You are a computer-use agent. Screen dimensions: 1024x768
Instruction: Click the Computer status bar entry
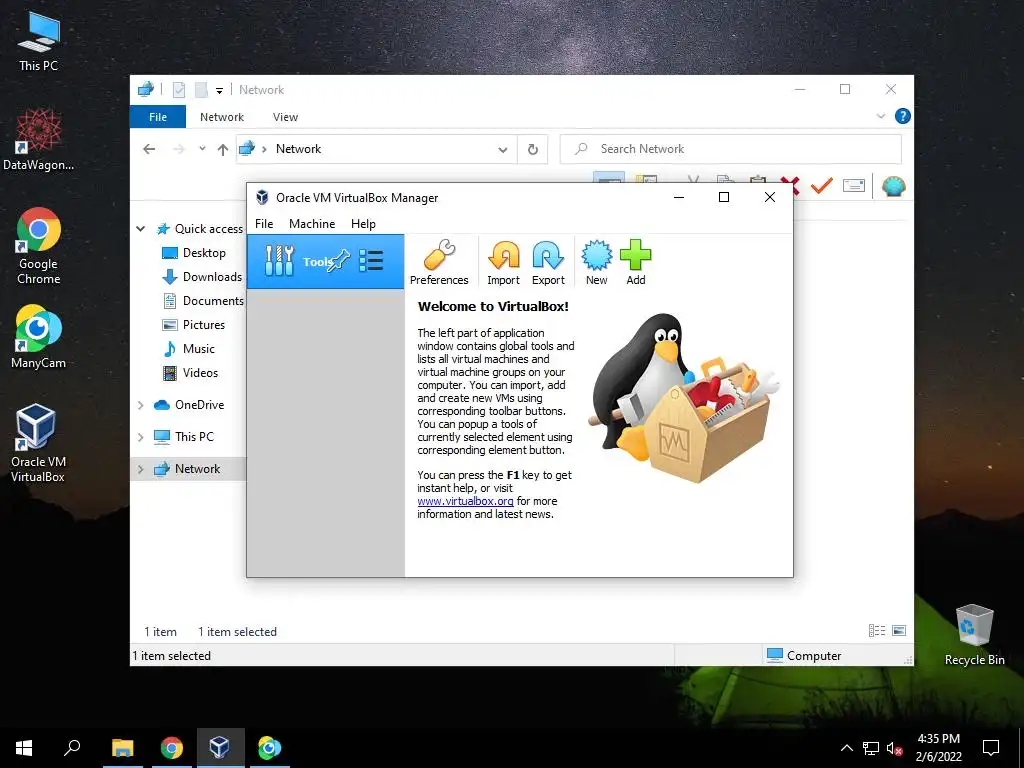[804, 655]
